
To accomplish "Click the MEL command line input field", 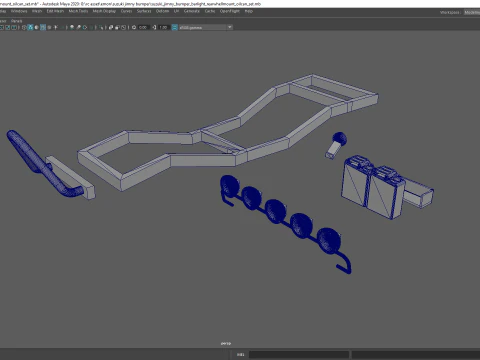I will (299, 354).
